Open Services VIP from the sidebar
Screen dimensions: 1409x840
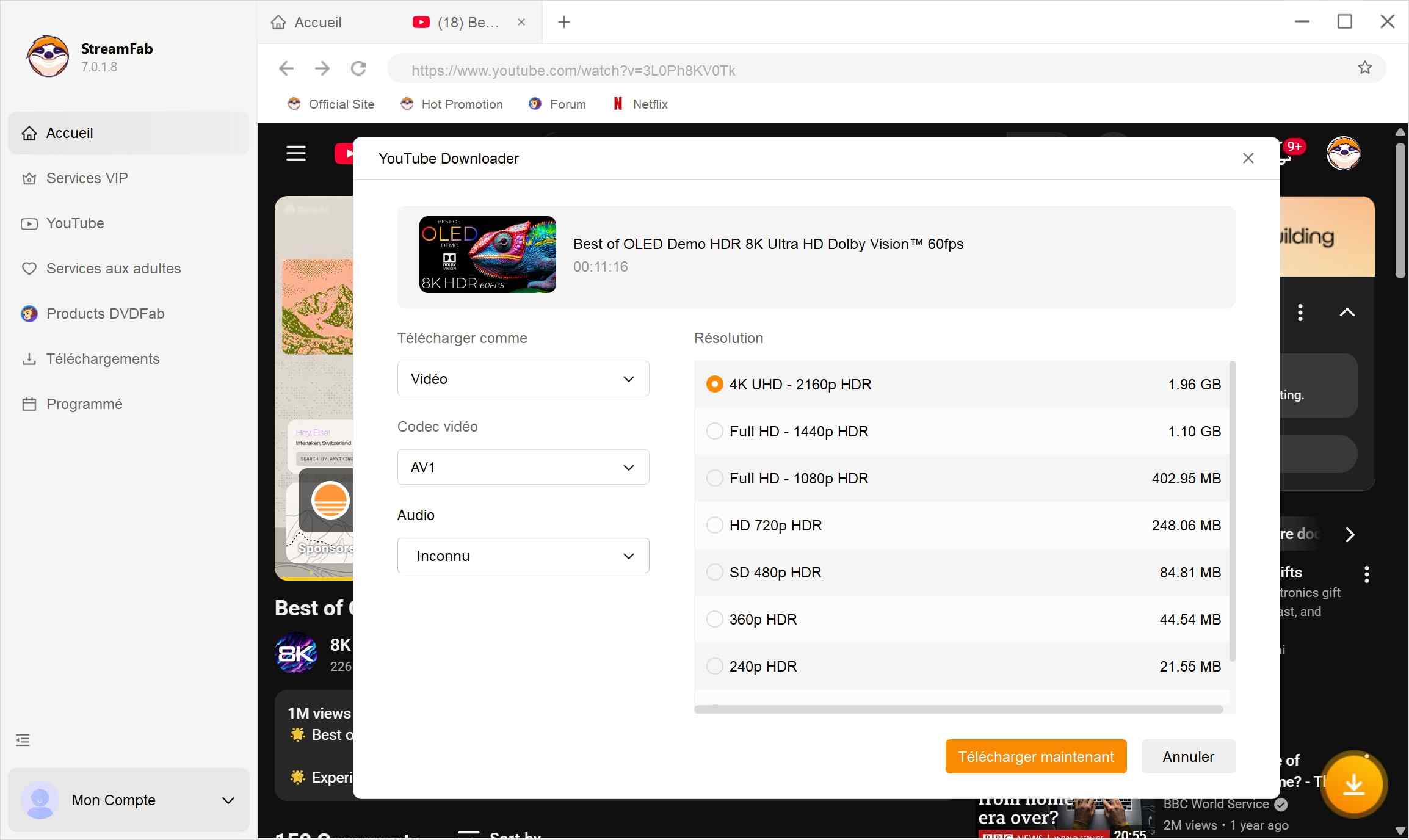point(87,178)
